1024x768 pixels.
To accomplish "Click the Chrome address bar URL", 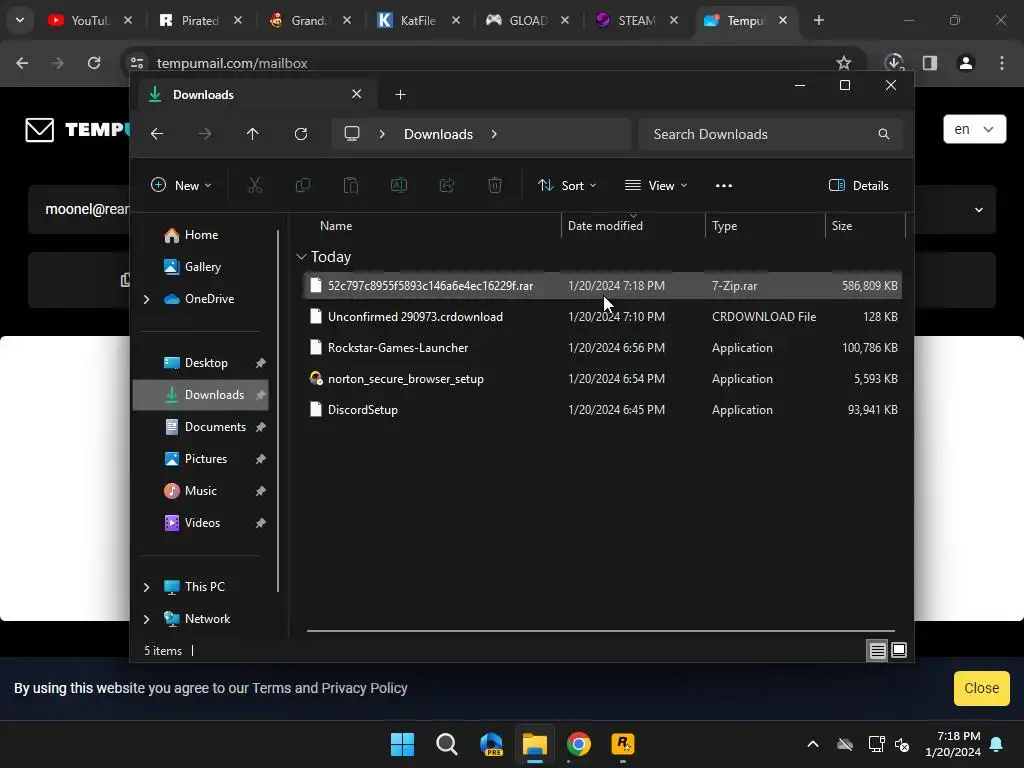I will (232, 63).
